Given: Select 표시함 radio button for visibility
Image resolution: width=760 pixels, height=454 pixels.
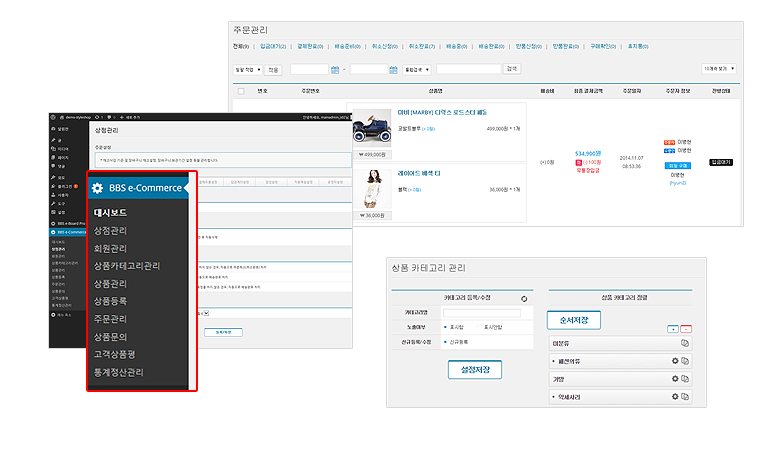Looking at the screenshot, I should pos(445,328).
